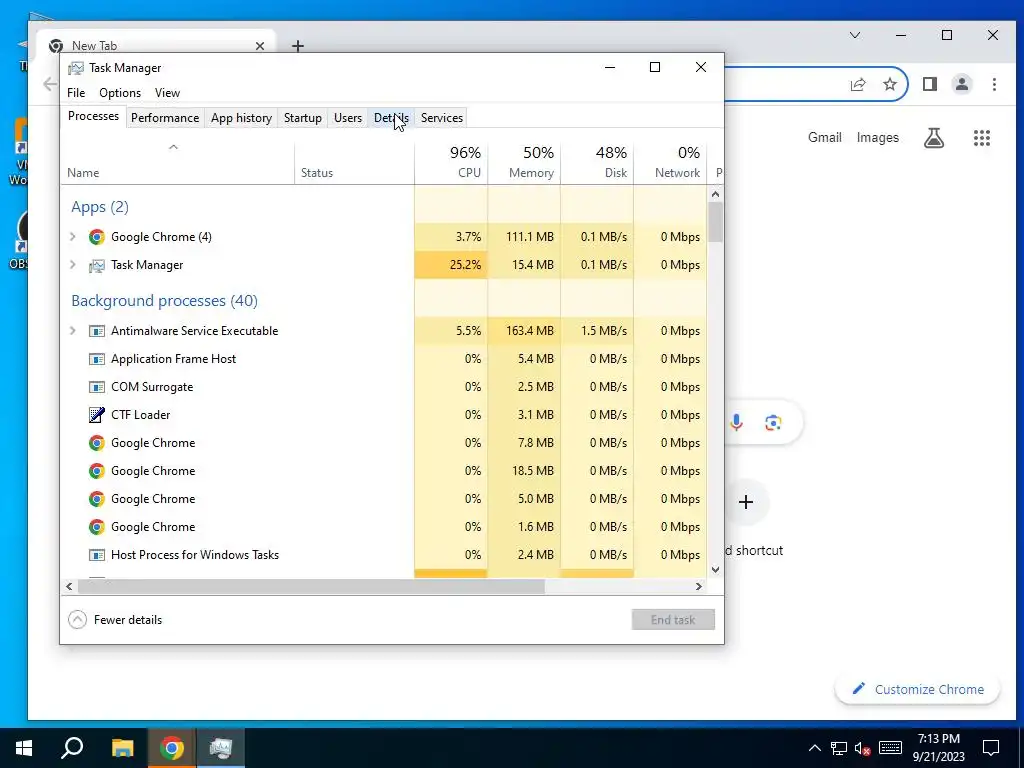The image size is (1024, 768).
Task: Click the CTF Loader pen icon
Action: pyautogui.click(x=97, y=415)
